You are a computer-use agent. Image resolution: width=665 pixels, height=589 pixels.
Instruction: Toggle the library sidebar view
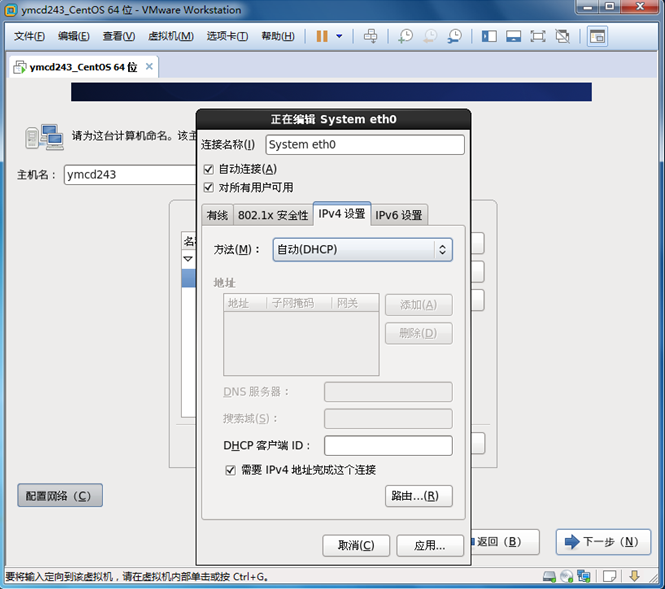pyautogui.click(x=489, y=36)
